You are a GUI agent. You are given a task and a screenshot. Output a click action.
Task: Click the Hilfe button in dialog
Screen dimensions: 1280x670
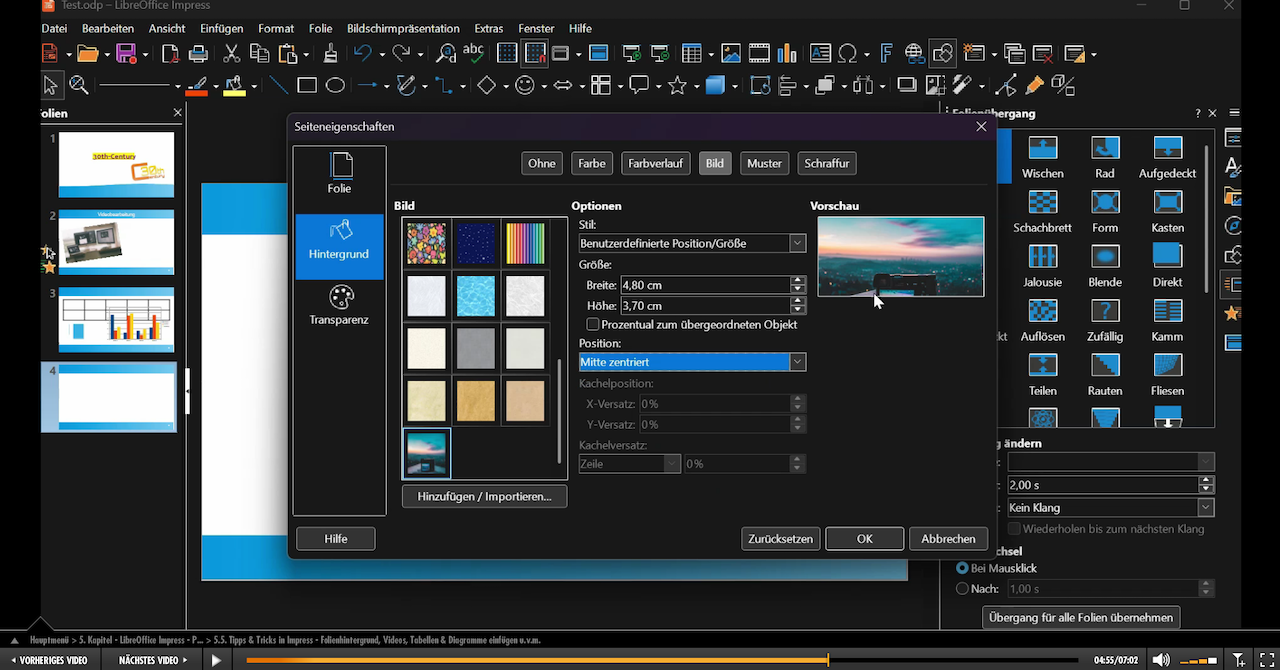(336, 538)
